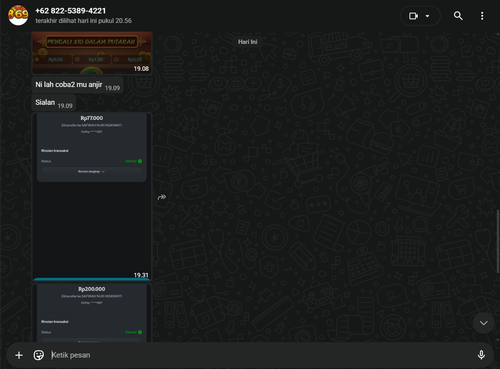
Task: Open the three-dot chat menu
Action: coord(482,16)
